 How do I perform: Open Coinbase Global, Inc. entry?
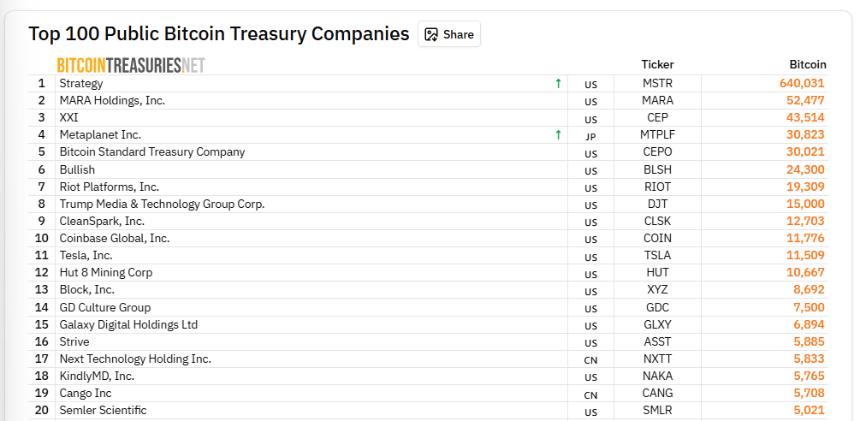(114, 238)
